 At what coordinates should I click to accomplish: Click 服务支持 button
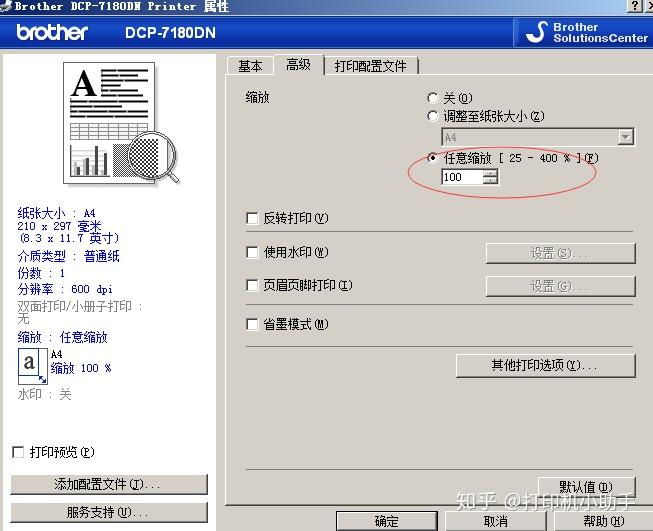click(109, 512)
